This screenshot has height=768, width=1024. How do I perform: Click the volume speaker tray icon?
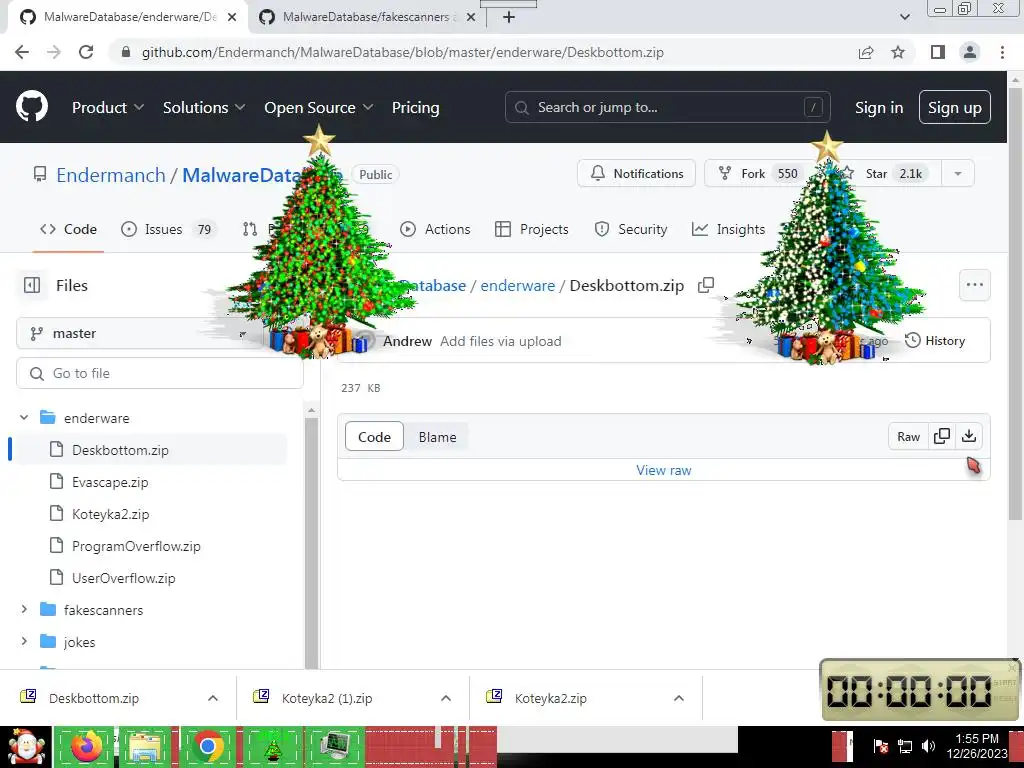click(x=928, y=746)
